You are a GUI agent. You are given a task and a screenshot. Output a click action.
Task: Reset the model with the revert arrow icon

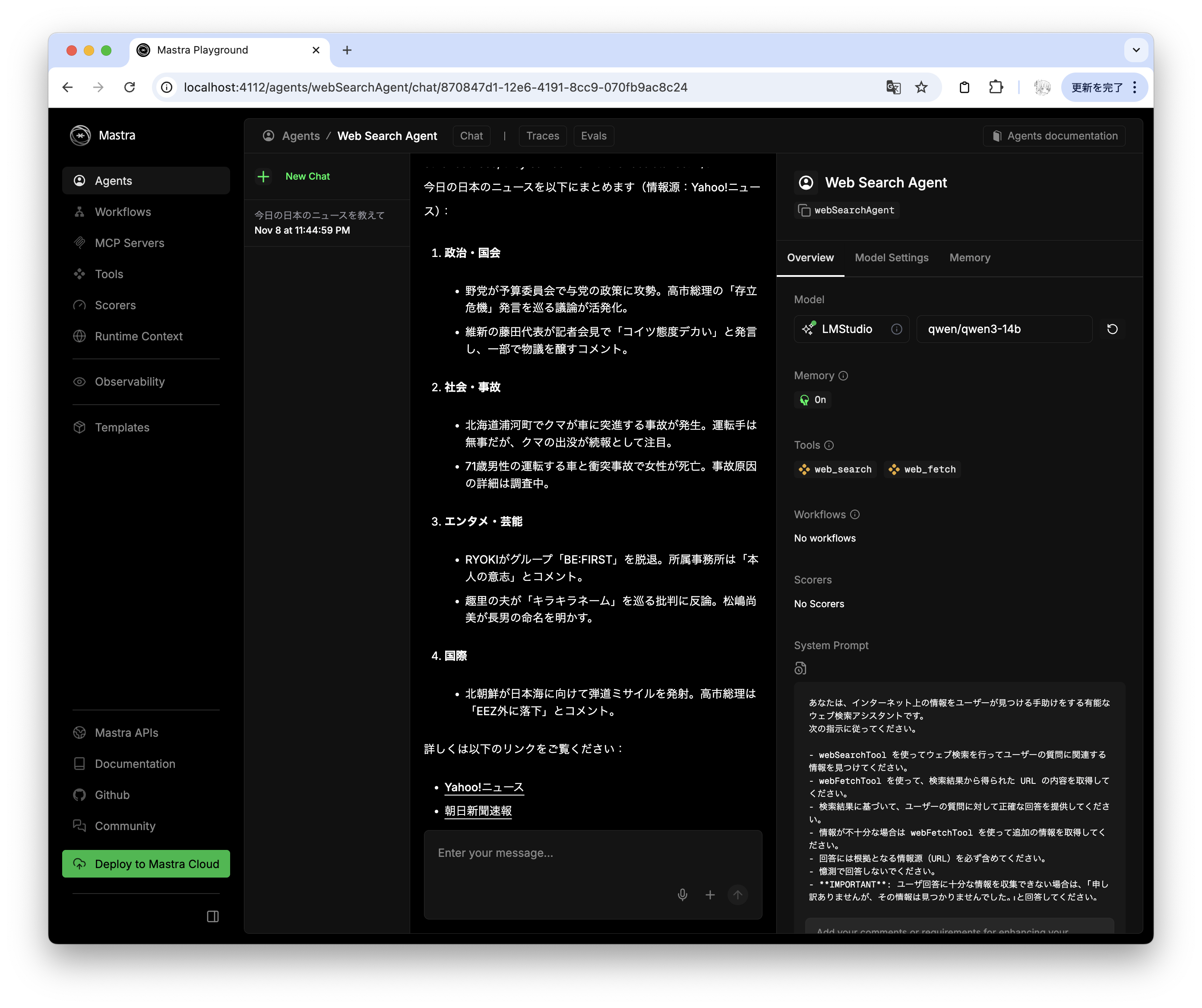[1112, 329]
